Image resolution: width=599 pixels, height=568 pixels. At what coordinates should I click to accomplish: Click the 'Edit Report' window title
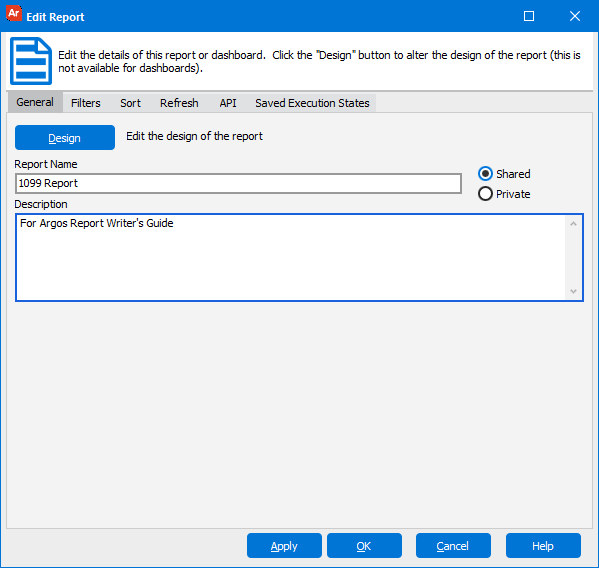55,17
